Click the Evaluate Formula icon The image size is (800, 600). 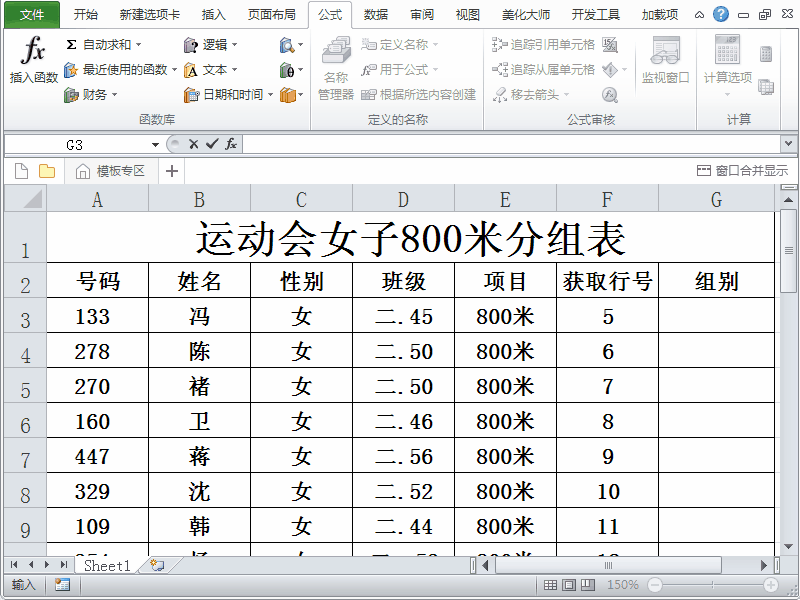tap(610, 95)
